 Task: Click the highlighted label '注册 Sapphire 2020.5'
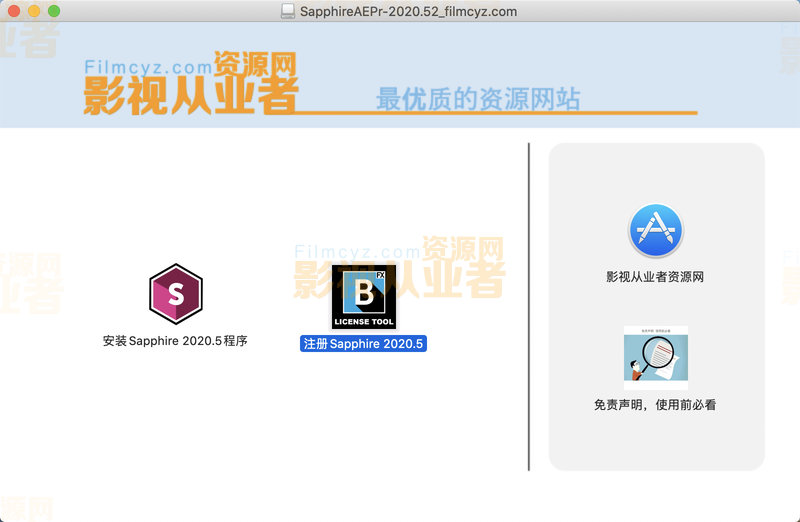(363, 343)
